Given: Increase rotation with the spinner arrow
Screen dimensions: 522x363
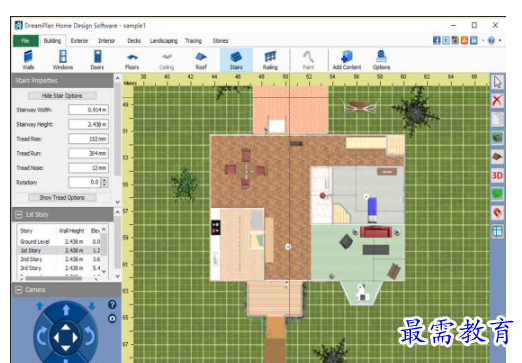Looking at the screenshot, I should coord(105,180).
